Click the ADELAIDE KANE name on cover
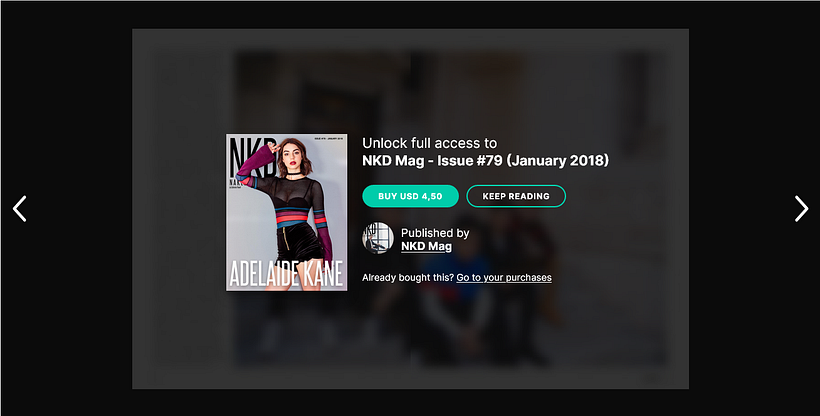 (x=287, y=274)
